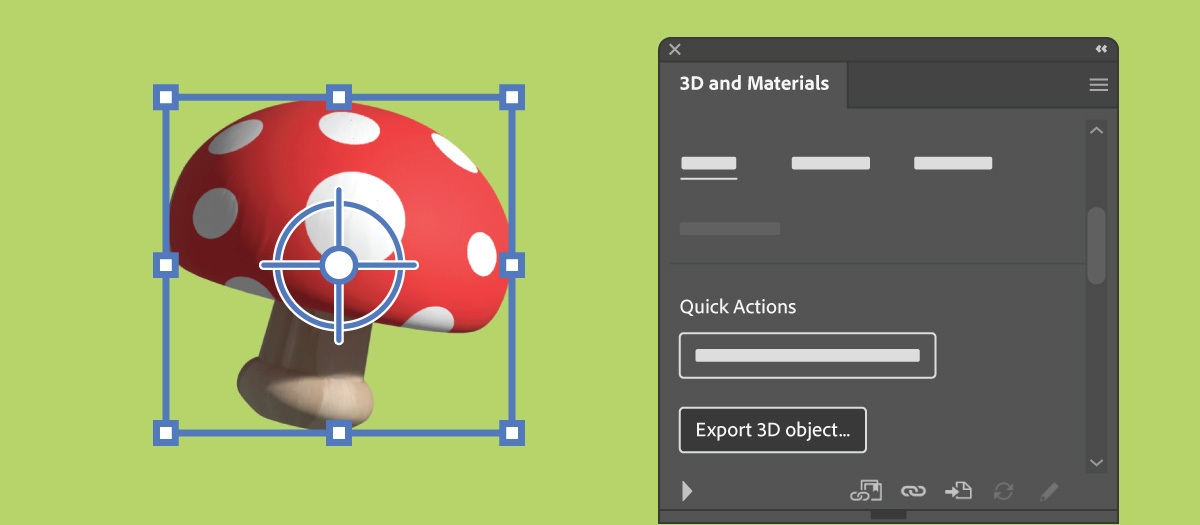1200x525 pixels.
Task: Click the scroll down arrow in the panel
Action: tap(1096, 462)
